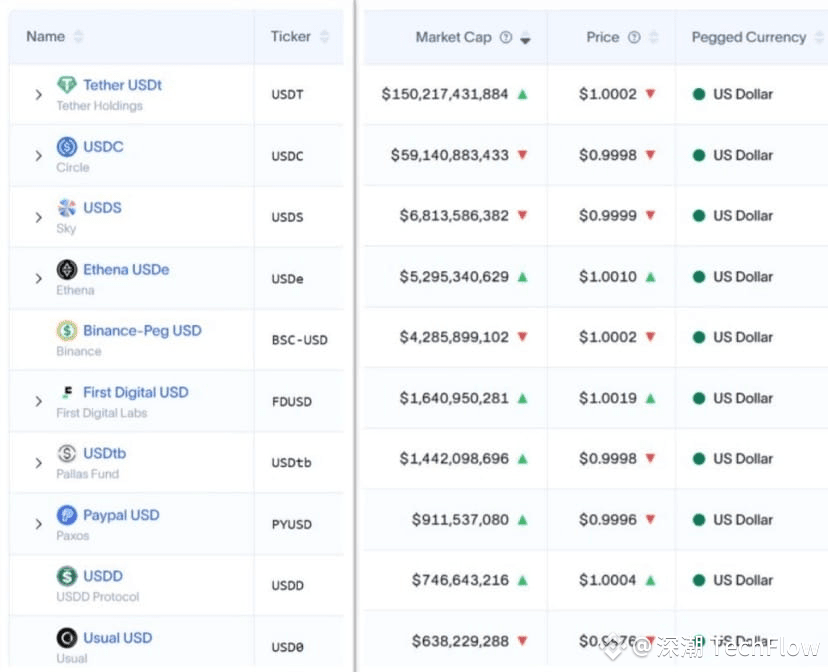
Task: Open the Price info tooltip icon
Action: [x=634, y=37]
